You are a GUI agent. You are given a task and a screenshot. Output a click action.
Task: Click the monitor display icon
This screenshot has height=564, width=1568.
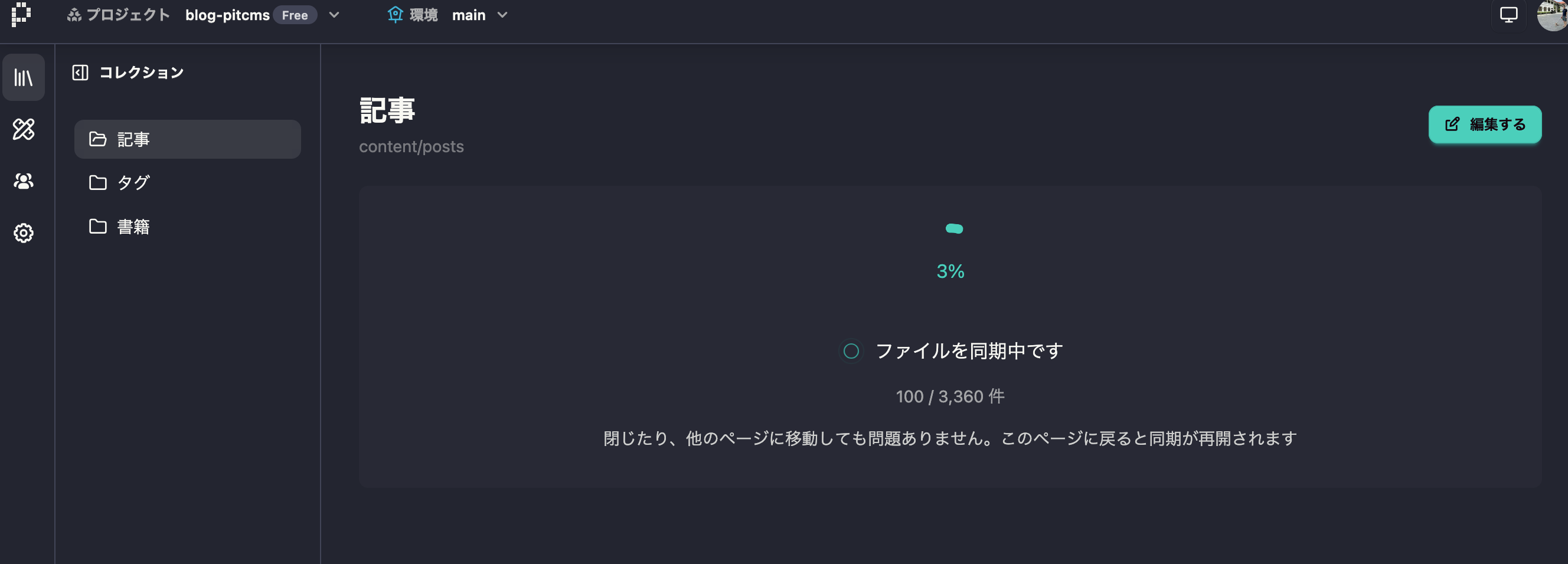pos(1508,15)
